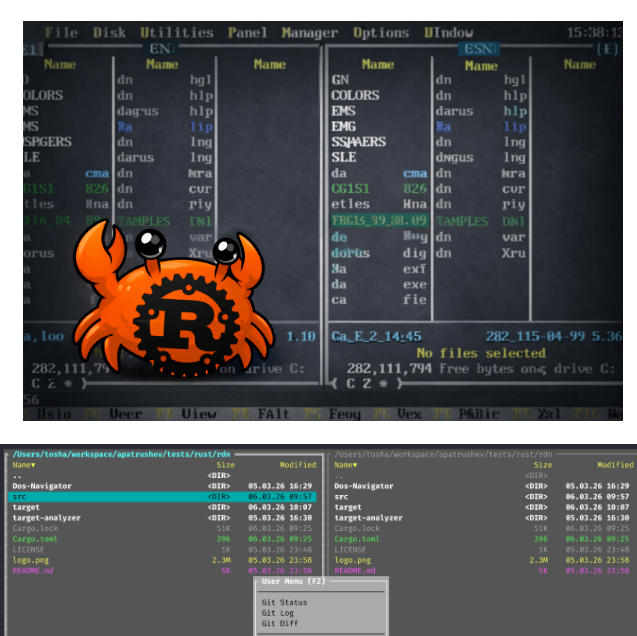Select README.md file in right panel

(482, 571)
